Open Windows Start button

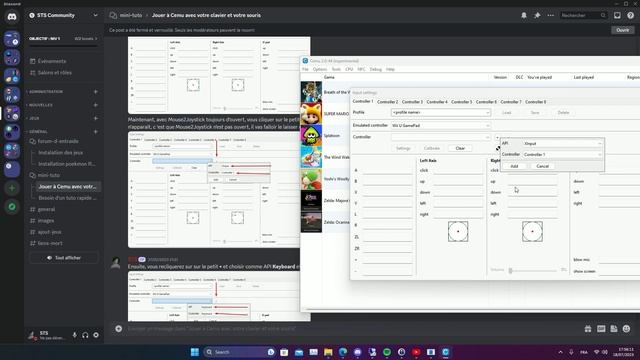click(195, 352)
